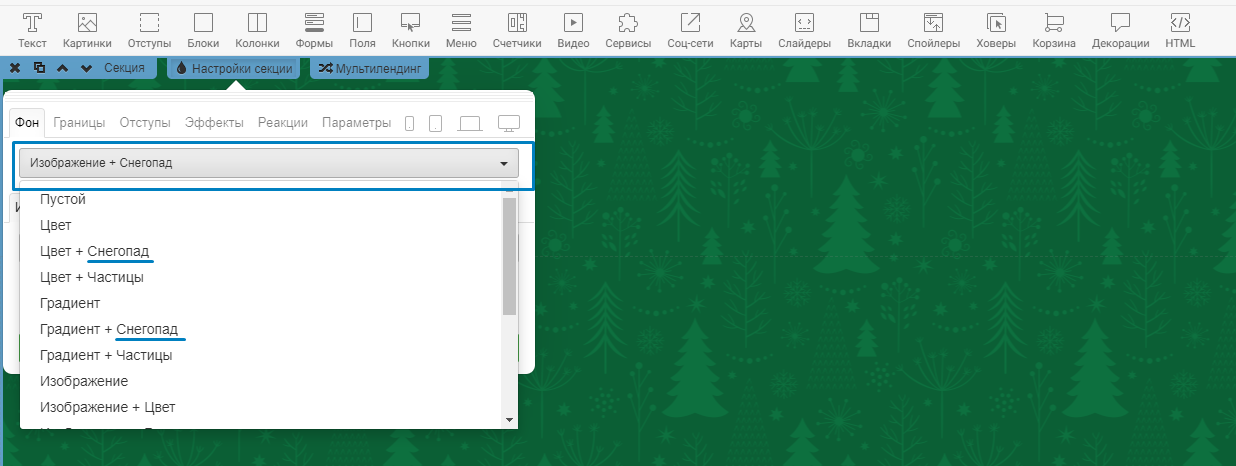Click the Колонки layout icon

point(257,30)
